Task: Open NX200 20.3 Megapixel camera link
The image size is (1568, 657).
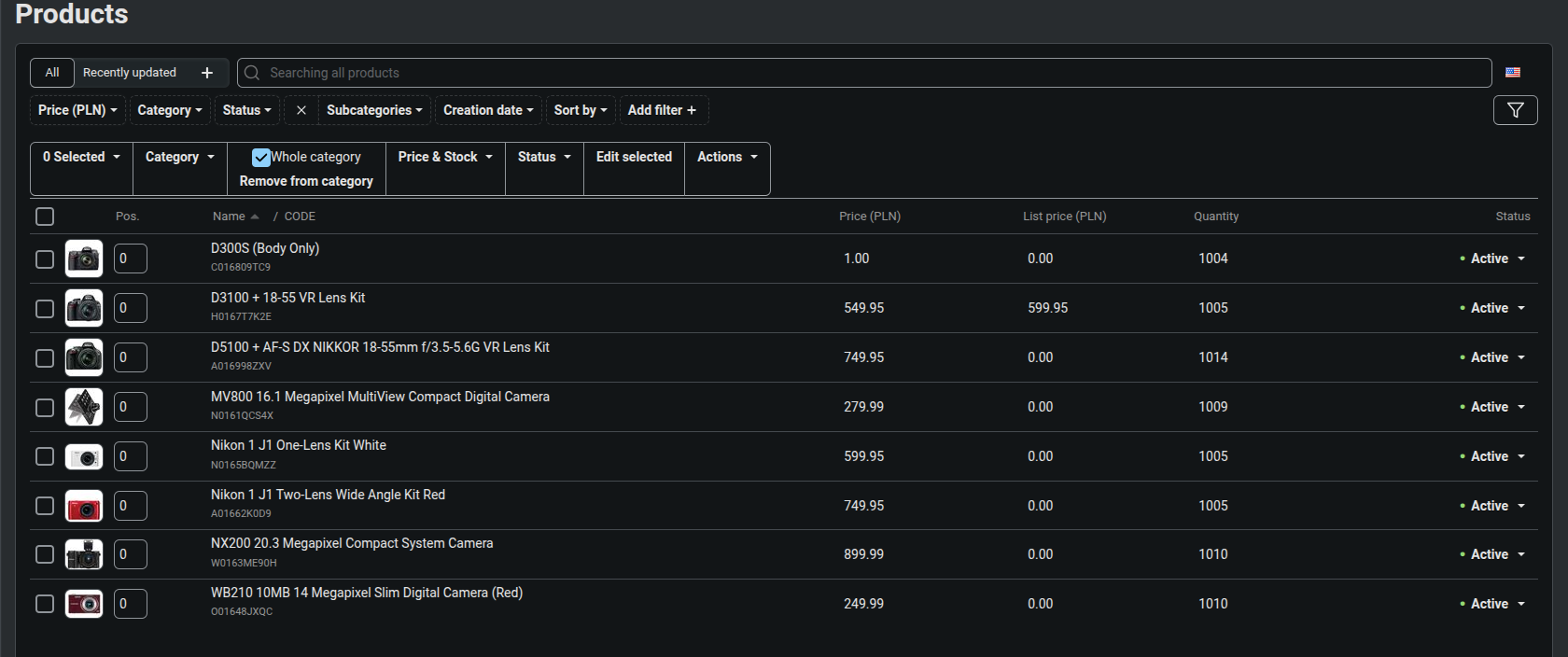Action: (352, 543)
